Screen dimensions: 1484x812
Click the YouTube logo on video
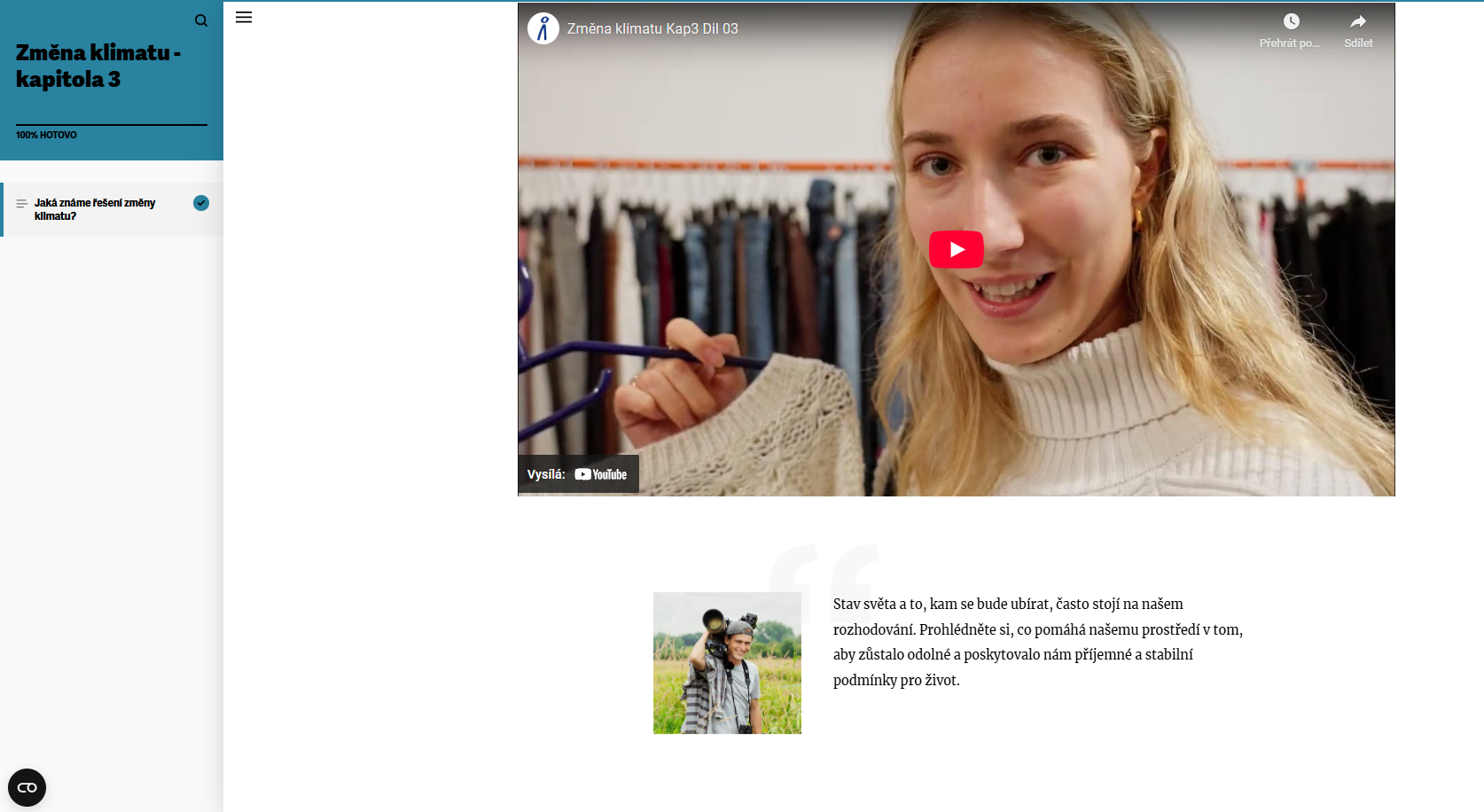click(600, 474)
